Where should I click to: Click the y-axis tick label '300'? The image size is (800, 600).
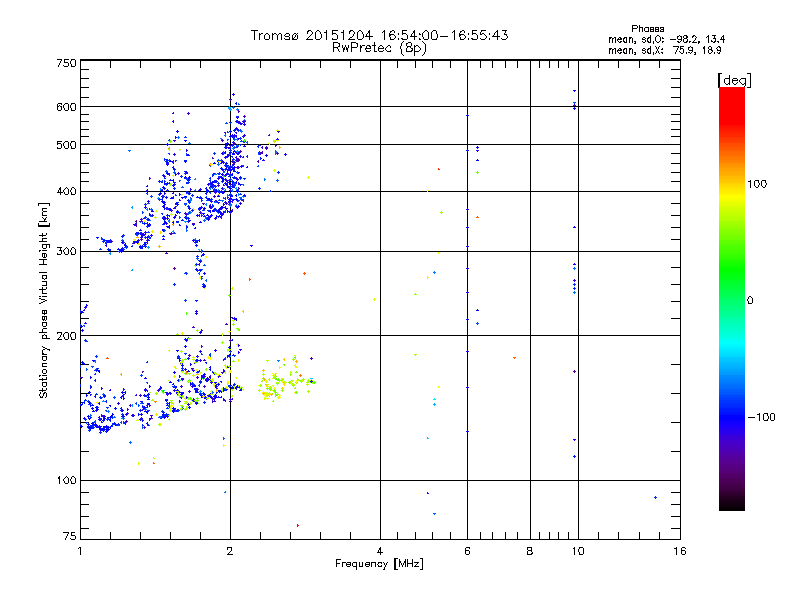(66, 251)
